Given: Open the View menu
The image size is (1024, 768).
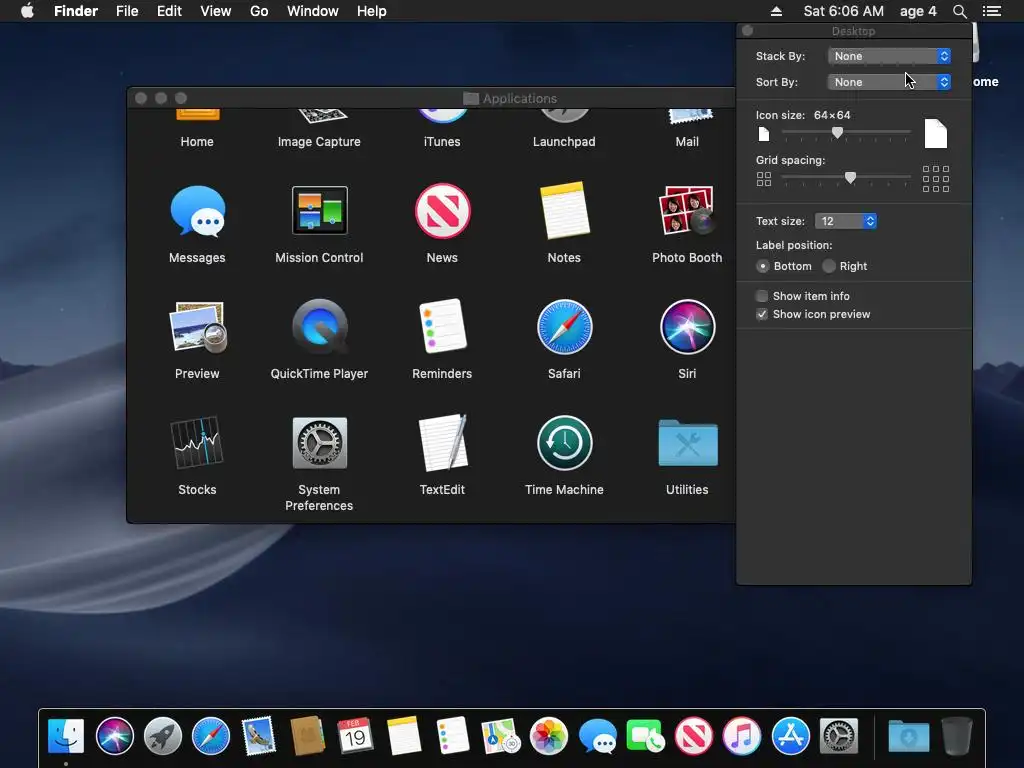Looking at the screenshot, I should click(216, 11).
